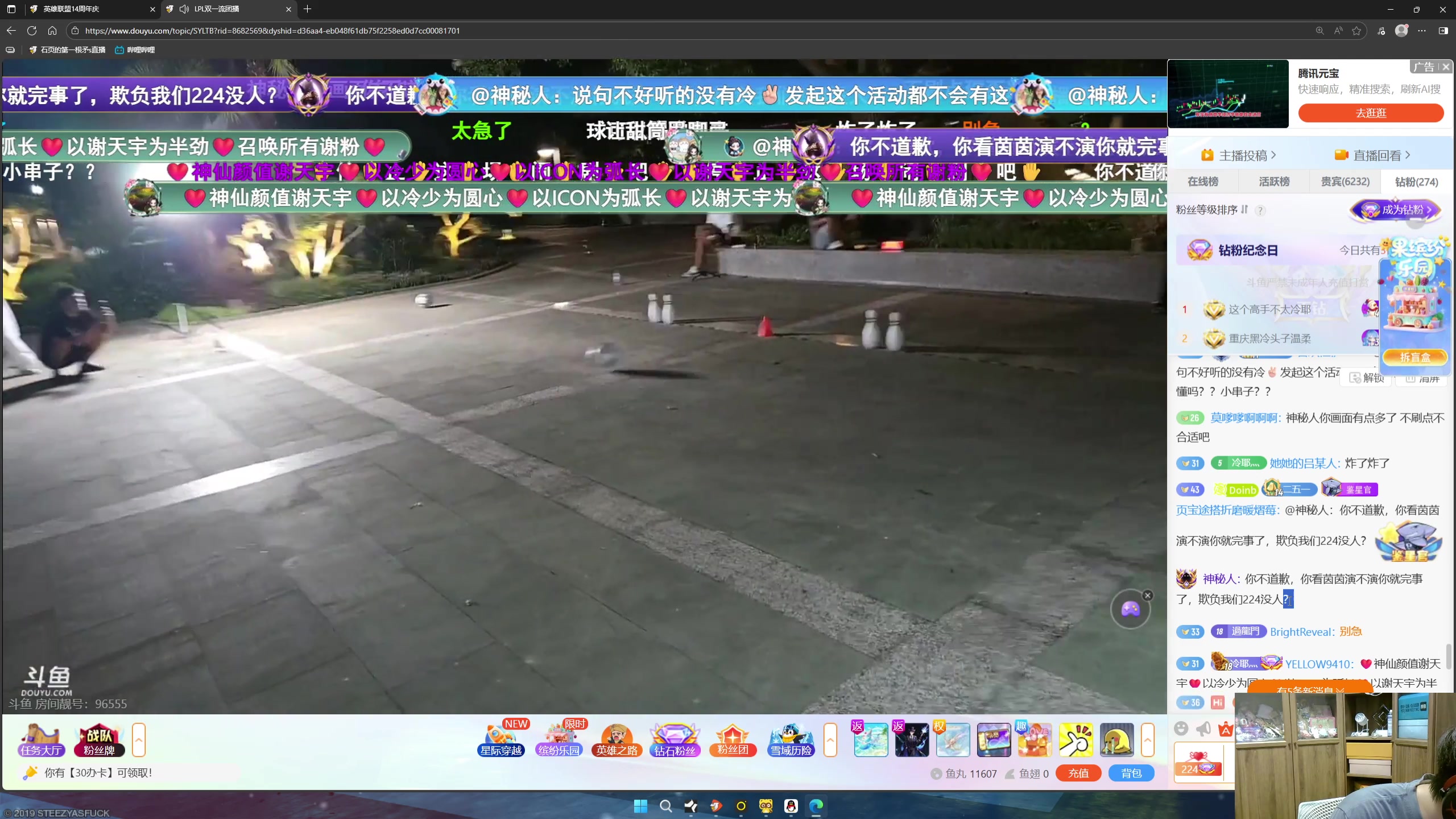
Task: Select the purple ticket gift
Action: click(x=994, y=739)
